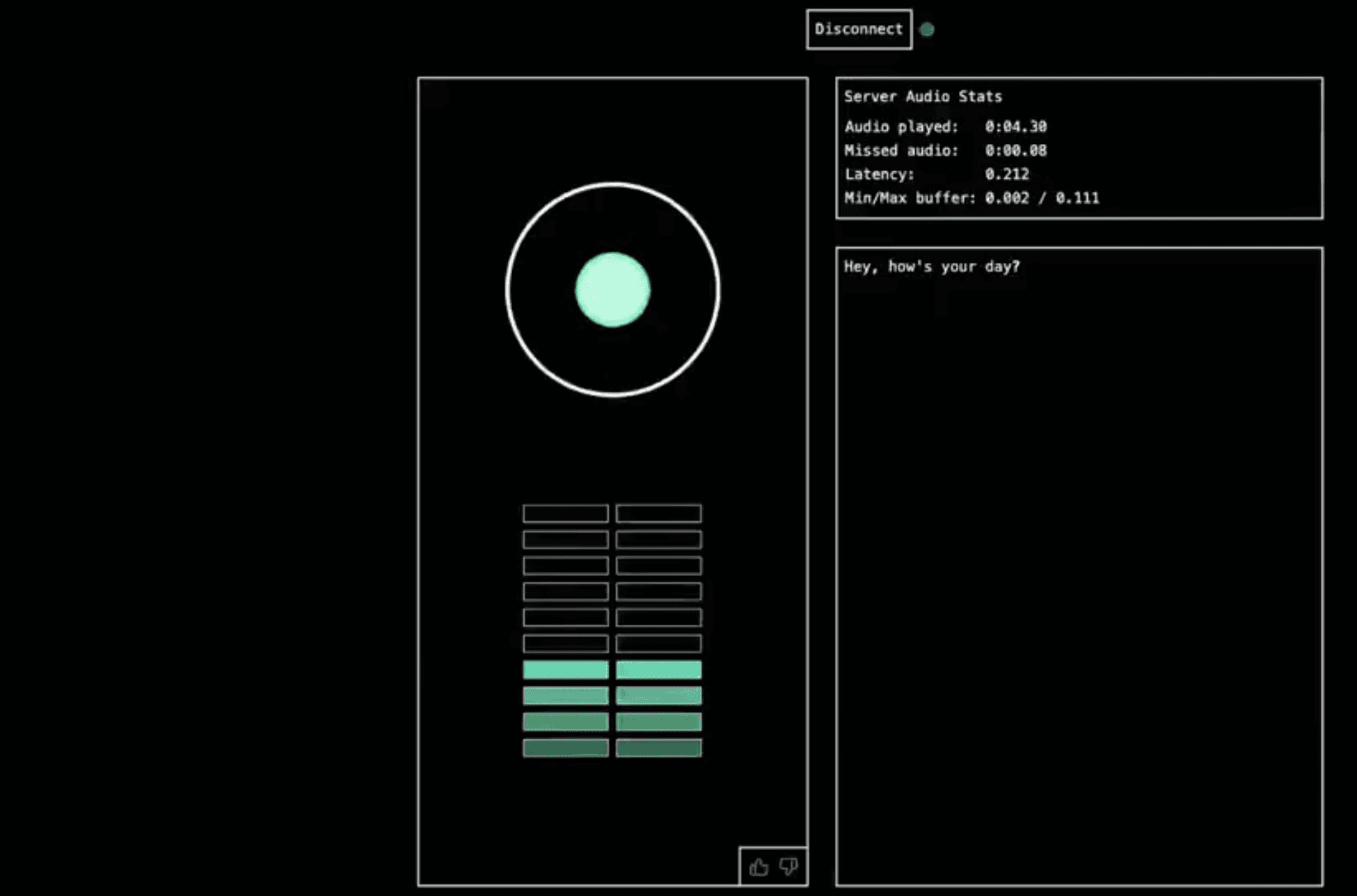Click the lowest empty left meter bar
Viewport: 1357px width, 896px height.
pos(565,643)
